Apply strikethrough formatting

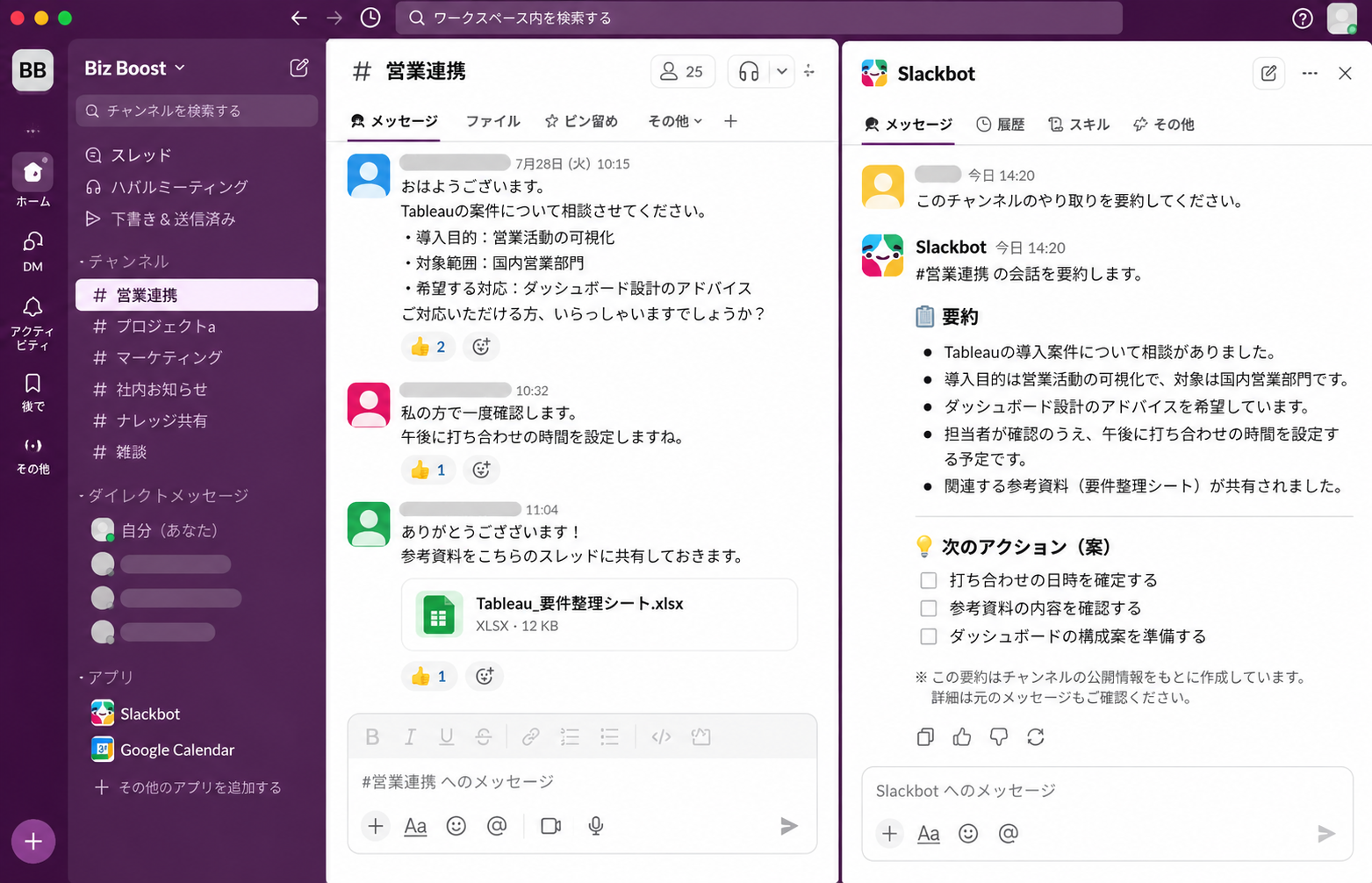[x=484, y=737]
